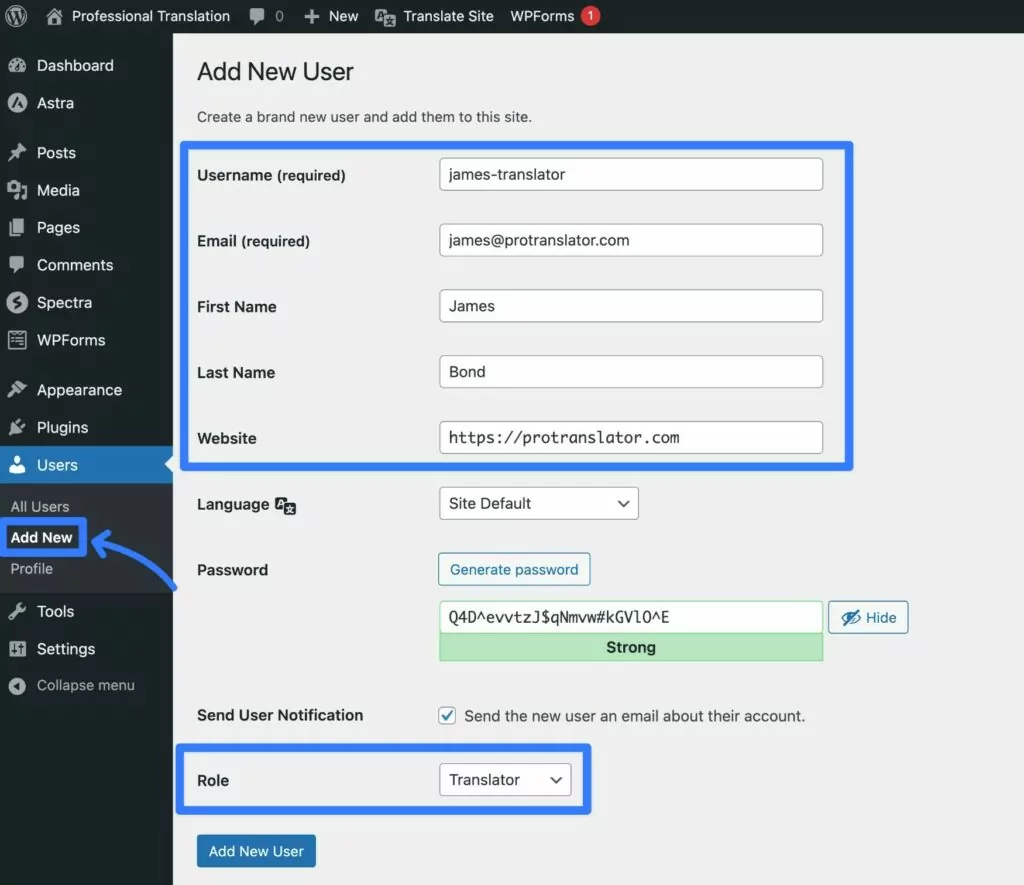
Task: Click the Strong password strength bar
Action: click(x=631, y=647)
